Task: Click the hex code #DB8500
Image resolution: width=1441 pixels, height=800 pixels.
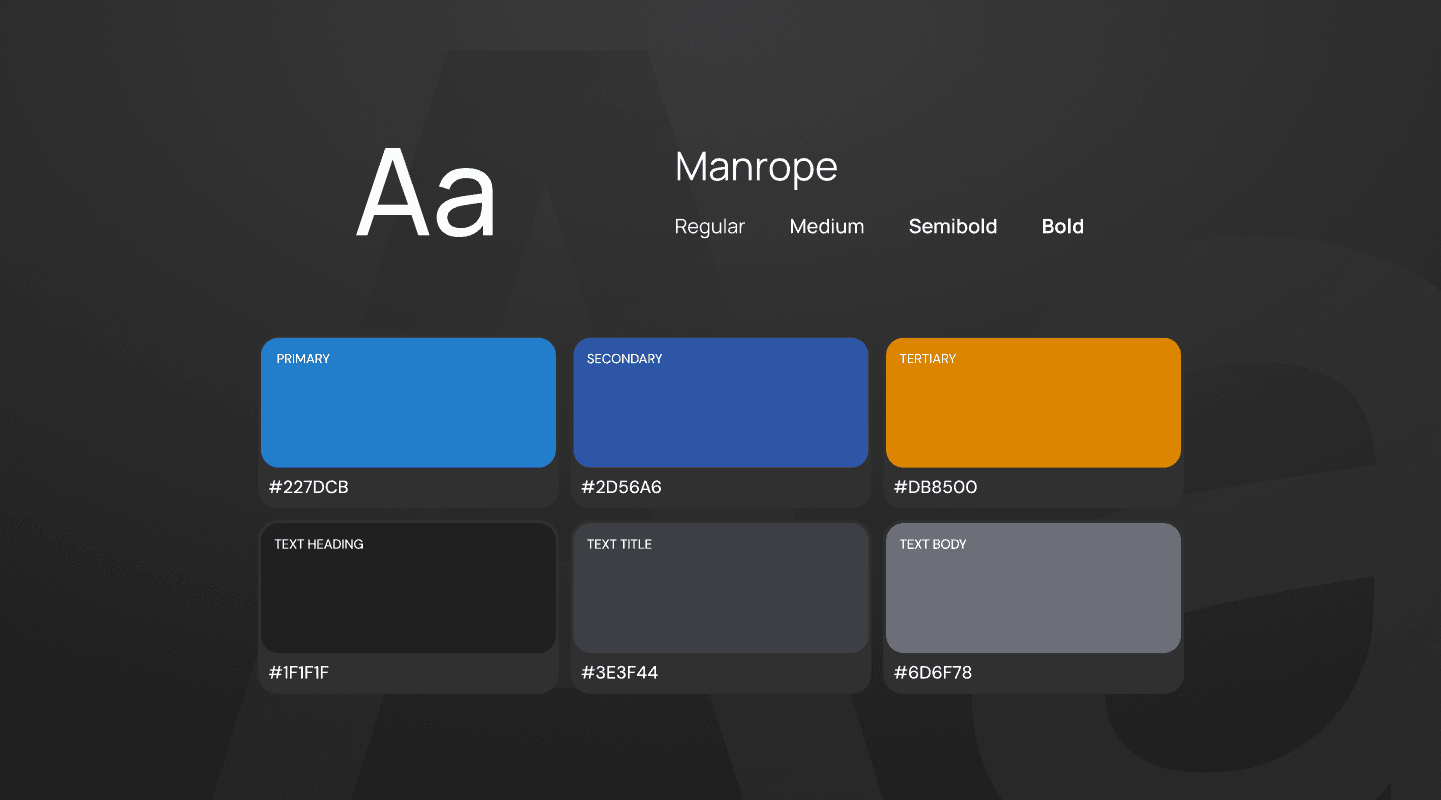Action: click(935, 488)
